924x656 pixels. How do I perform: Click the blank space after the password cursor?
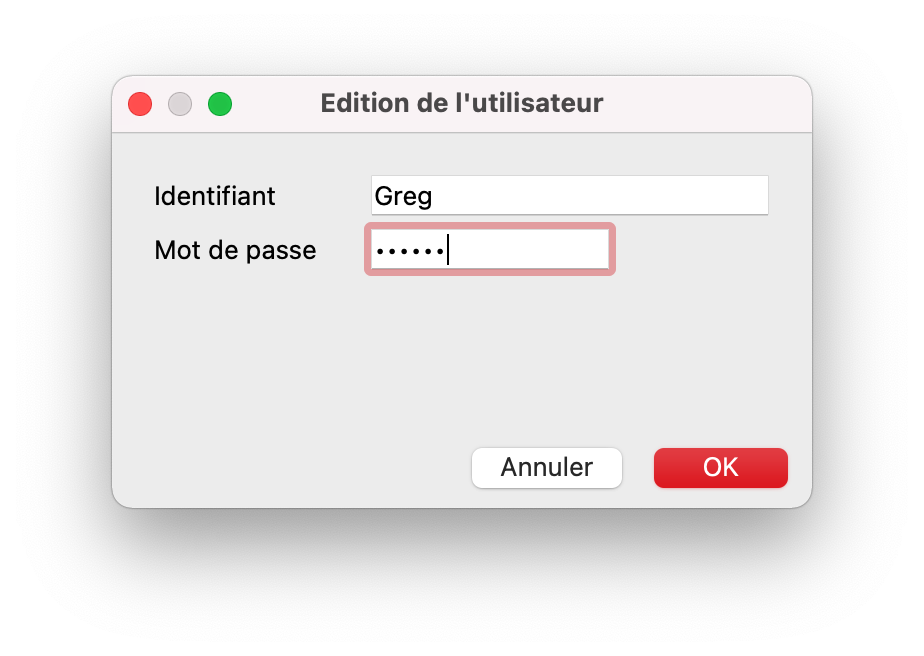[x=530, y=250]
